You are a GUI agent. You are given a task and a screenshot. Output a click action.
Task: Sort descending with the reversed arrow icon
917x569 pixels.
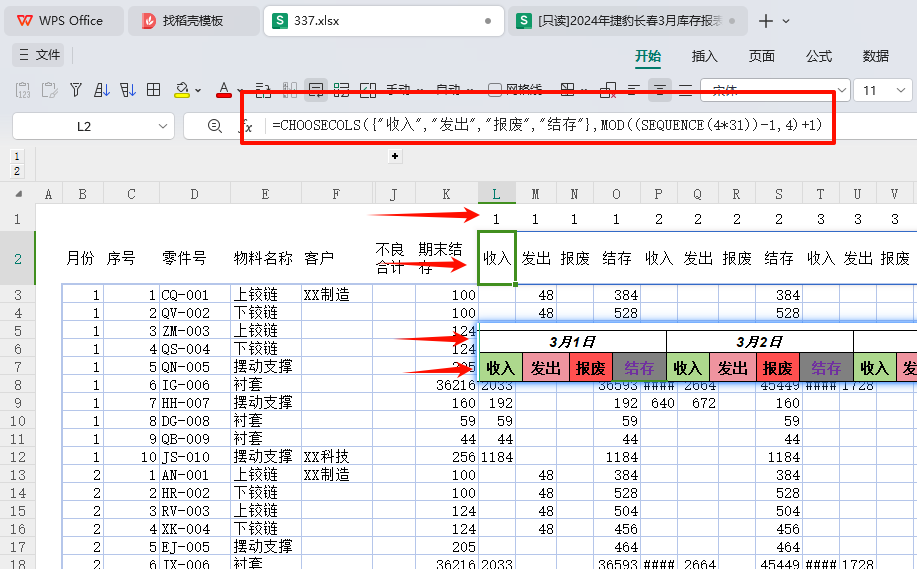pyautogui.click(x=127, y=90)
